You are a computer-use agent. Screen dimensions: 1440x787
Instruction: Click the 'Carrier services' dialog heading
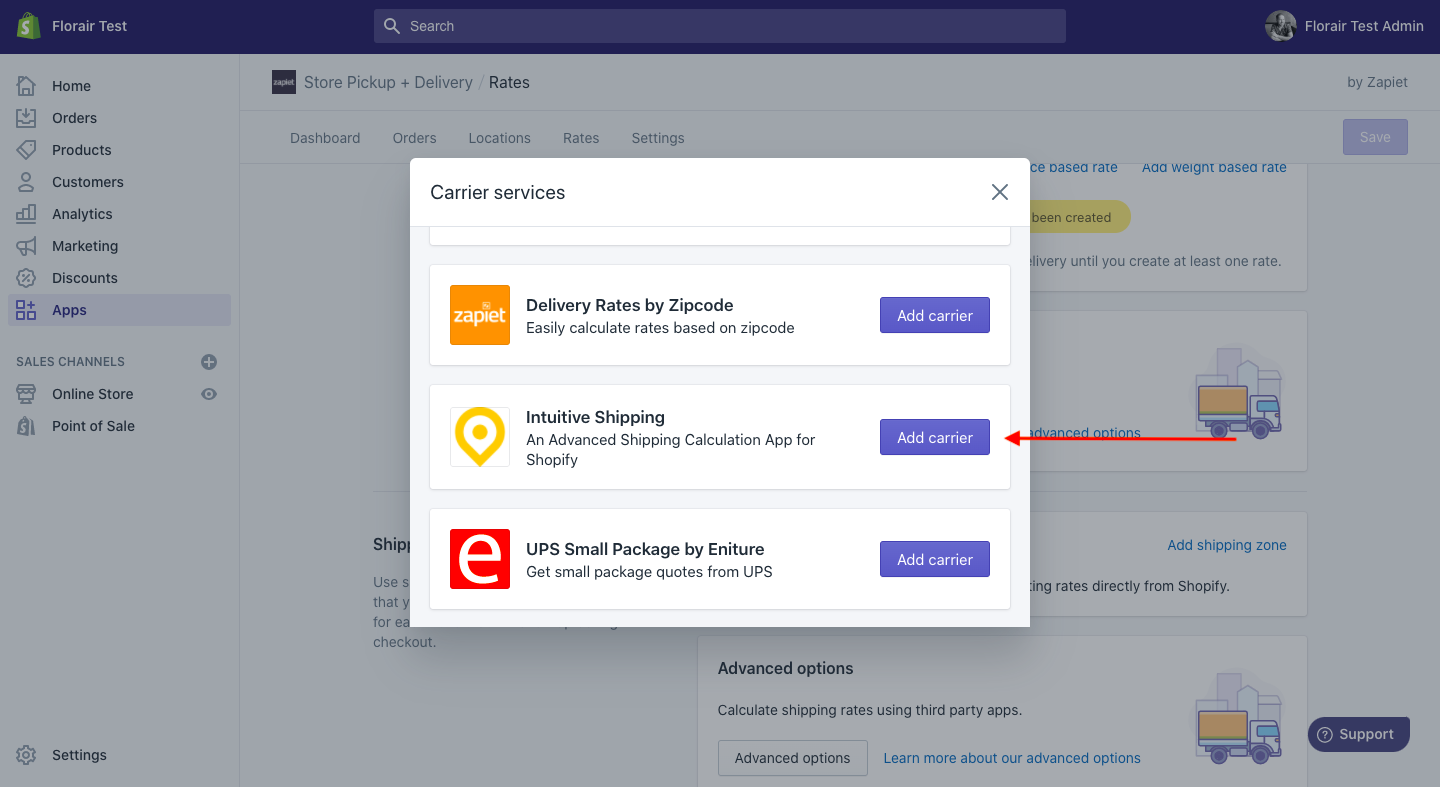497,192
